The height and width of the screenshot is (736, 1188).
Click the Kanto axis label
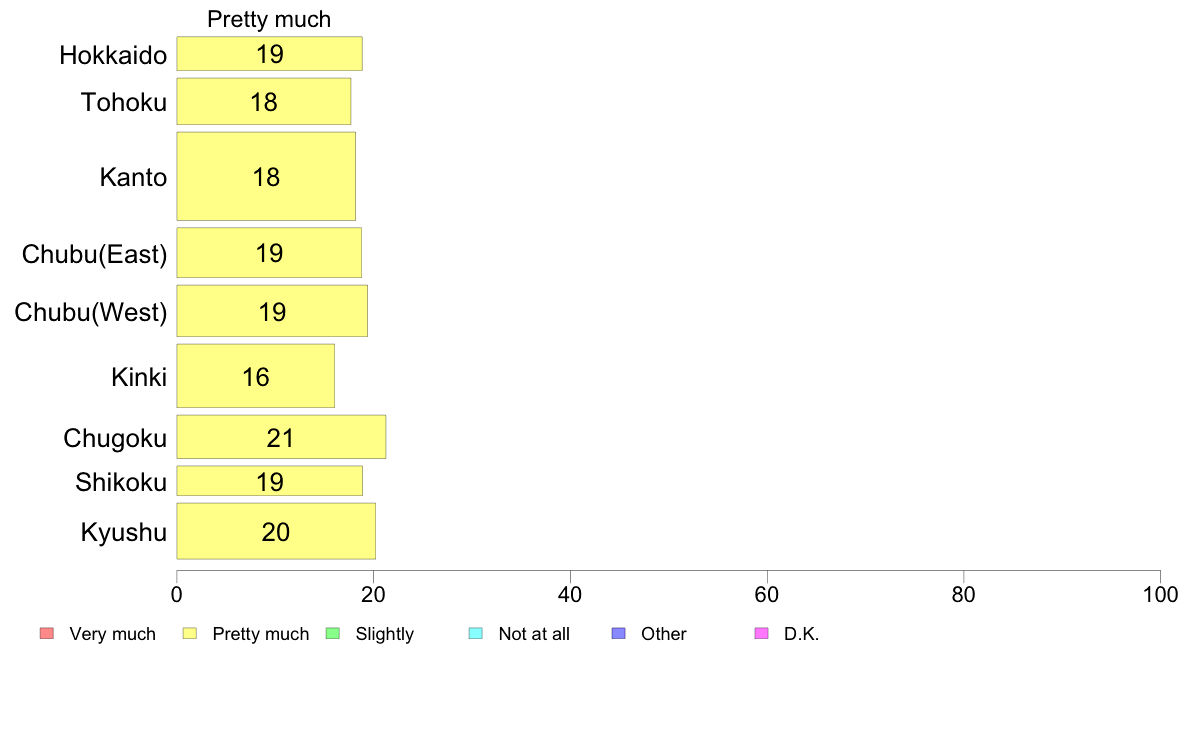133,178
